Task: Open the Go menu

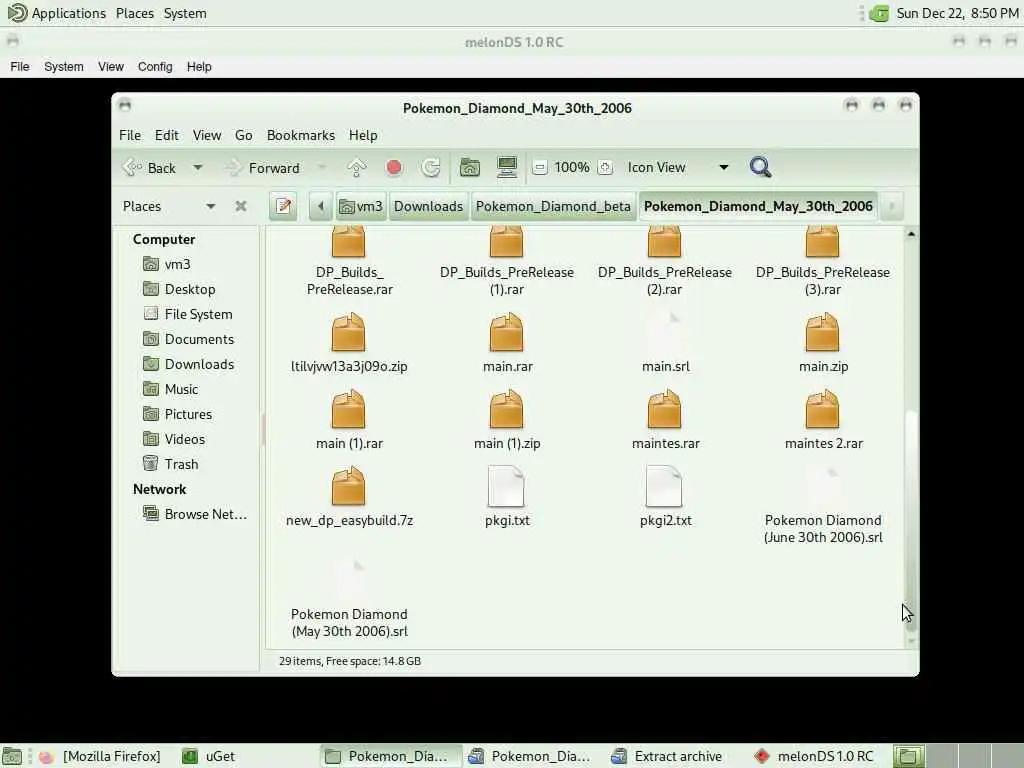Action: pyautogui.click(x=244, y=135)
